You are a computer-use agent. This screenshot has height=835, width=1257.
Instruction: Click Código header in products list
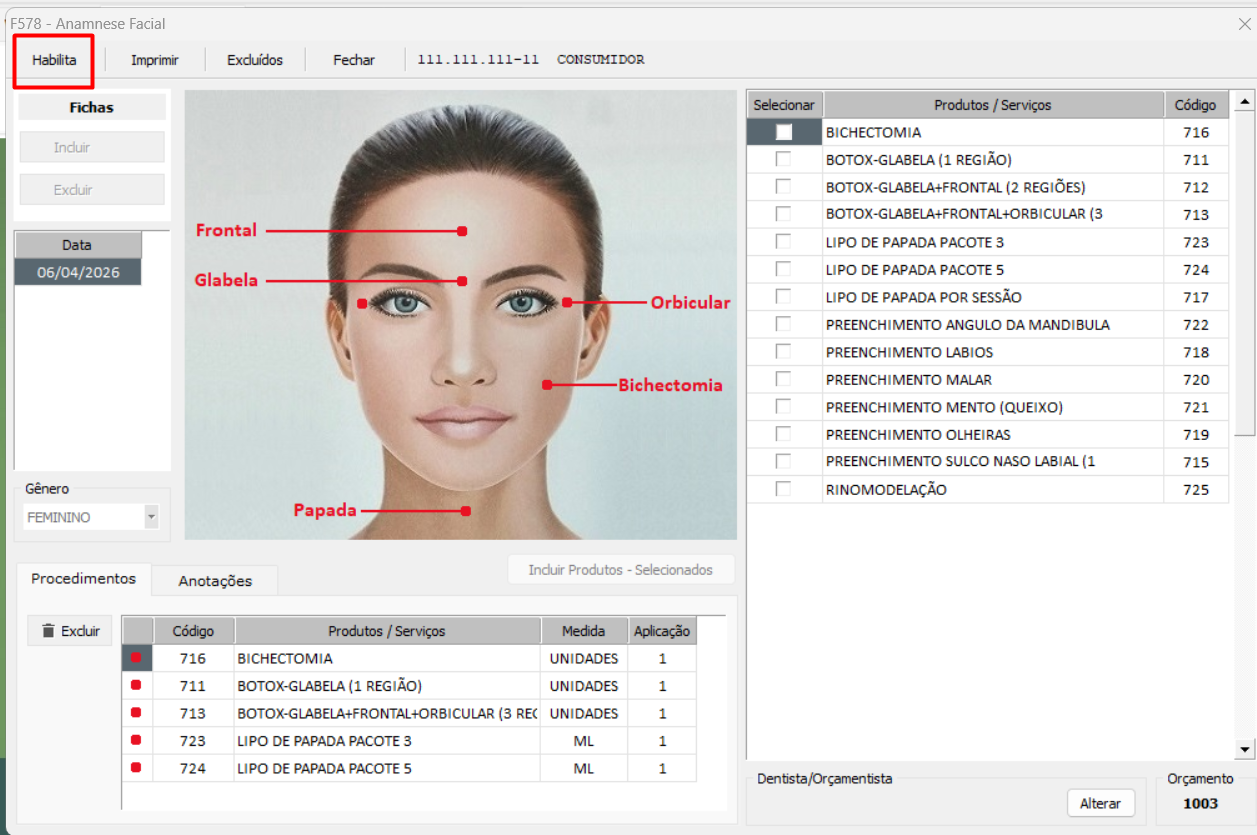(1195, 104)
